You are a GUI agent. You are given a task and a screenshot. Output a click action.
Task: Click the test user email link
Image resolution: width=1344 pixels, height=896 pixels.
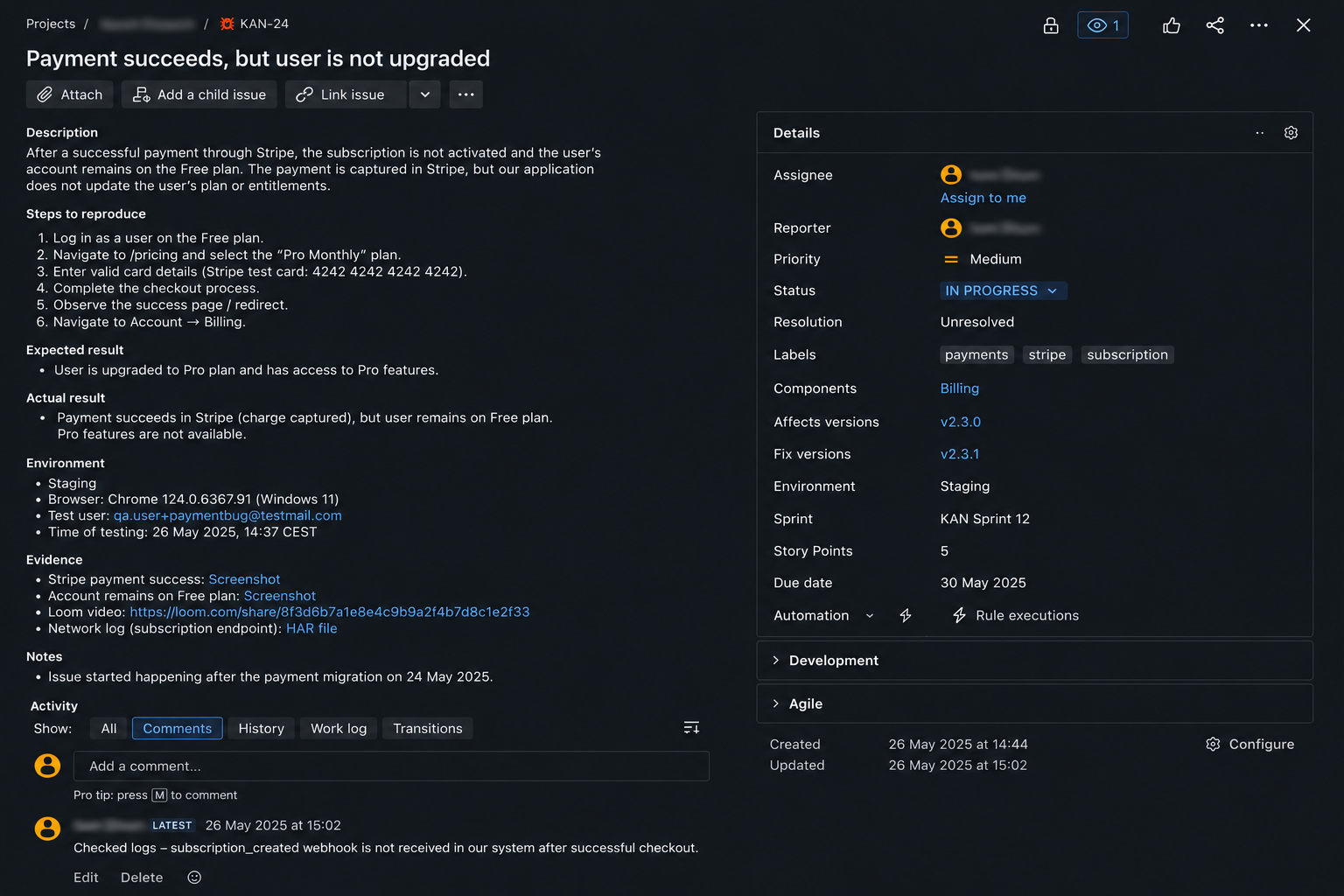(x=227, y=515)
